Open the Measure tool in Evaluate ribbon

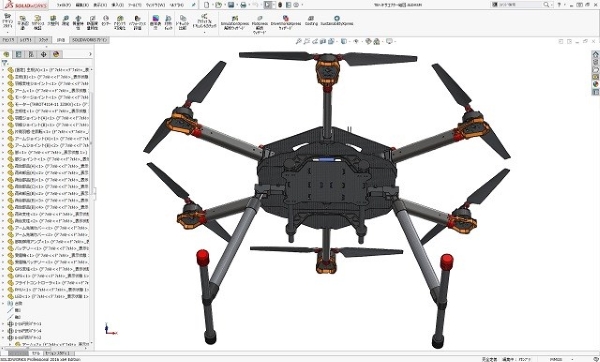point(66,23)
